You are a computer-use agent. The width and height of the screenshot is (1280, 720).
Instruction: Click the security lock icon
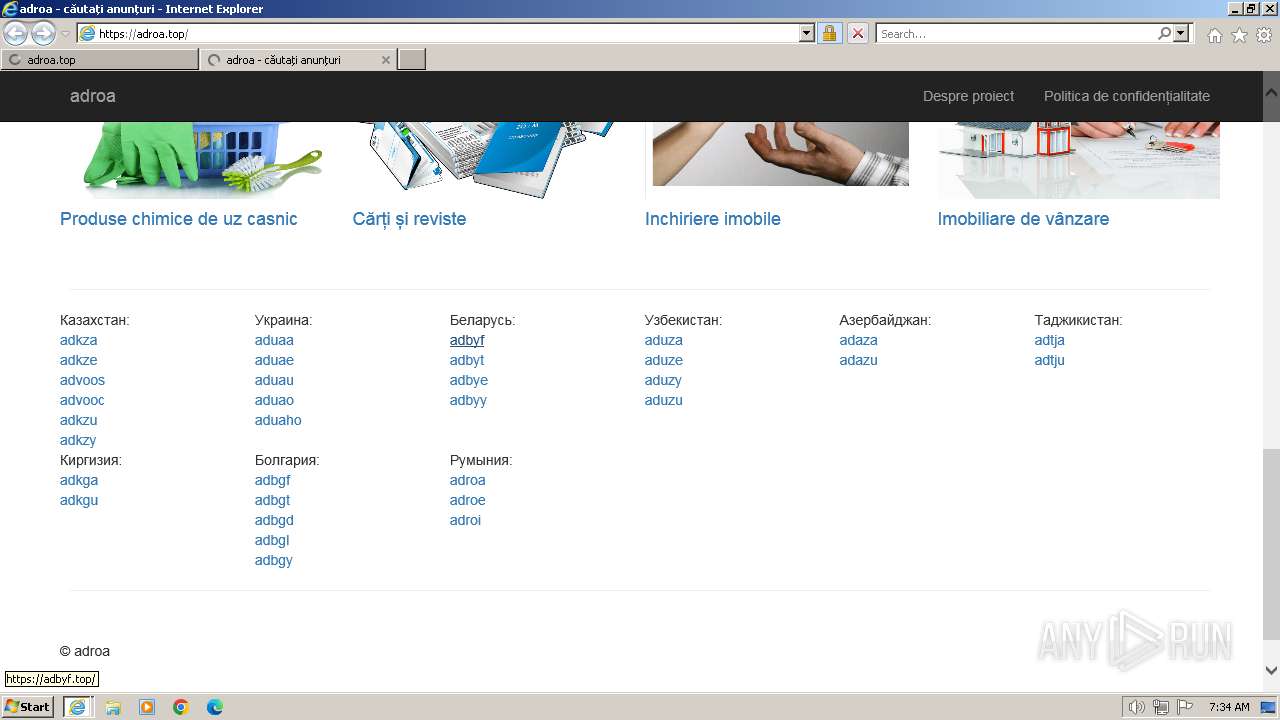(x=829, y=33)
